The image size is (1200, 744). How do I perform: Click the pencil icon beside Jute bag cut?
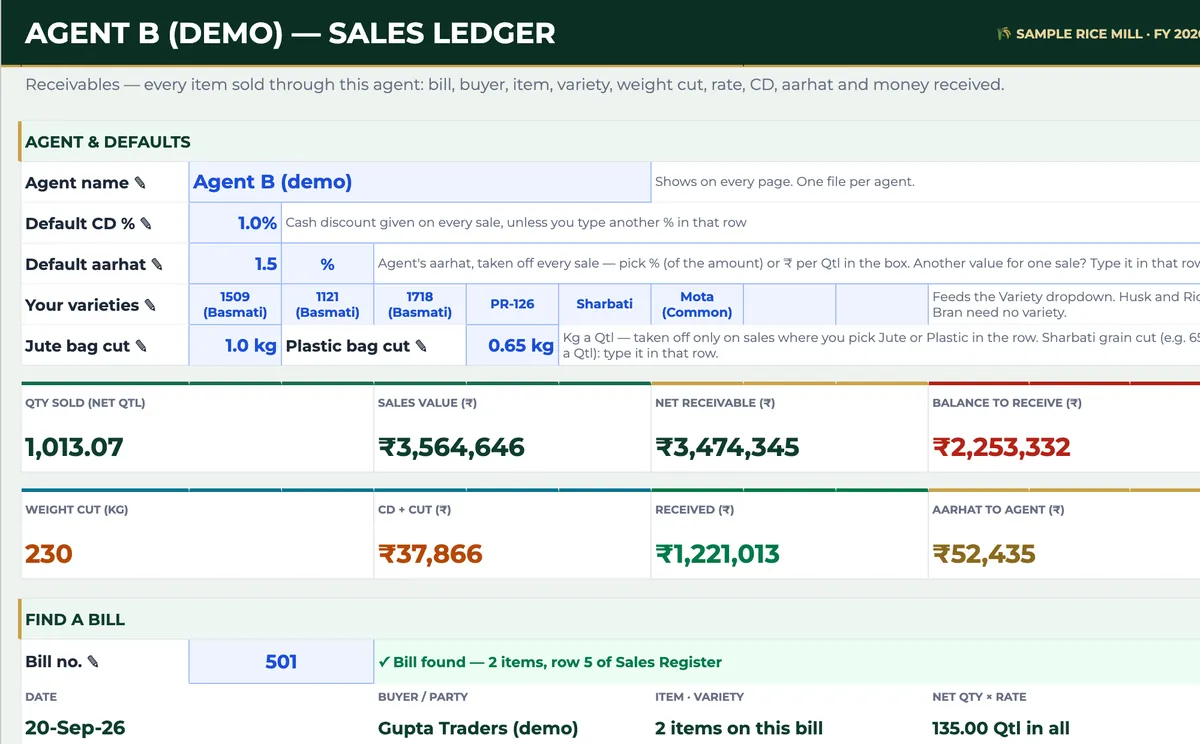coord(141,346)
